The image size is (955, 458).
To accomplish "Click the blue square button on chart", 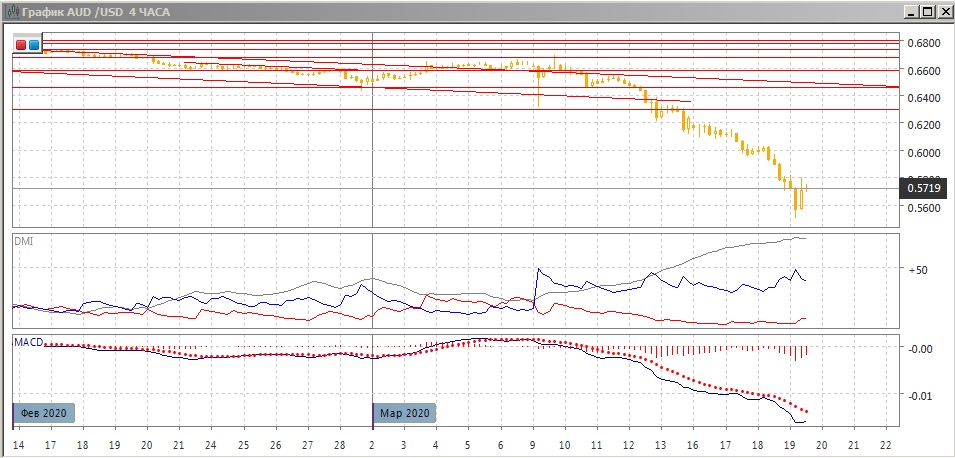I will click(x=34, y=45).
